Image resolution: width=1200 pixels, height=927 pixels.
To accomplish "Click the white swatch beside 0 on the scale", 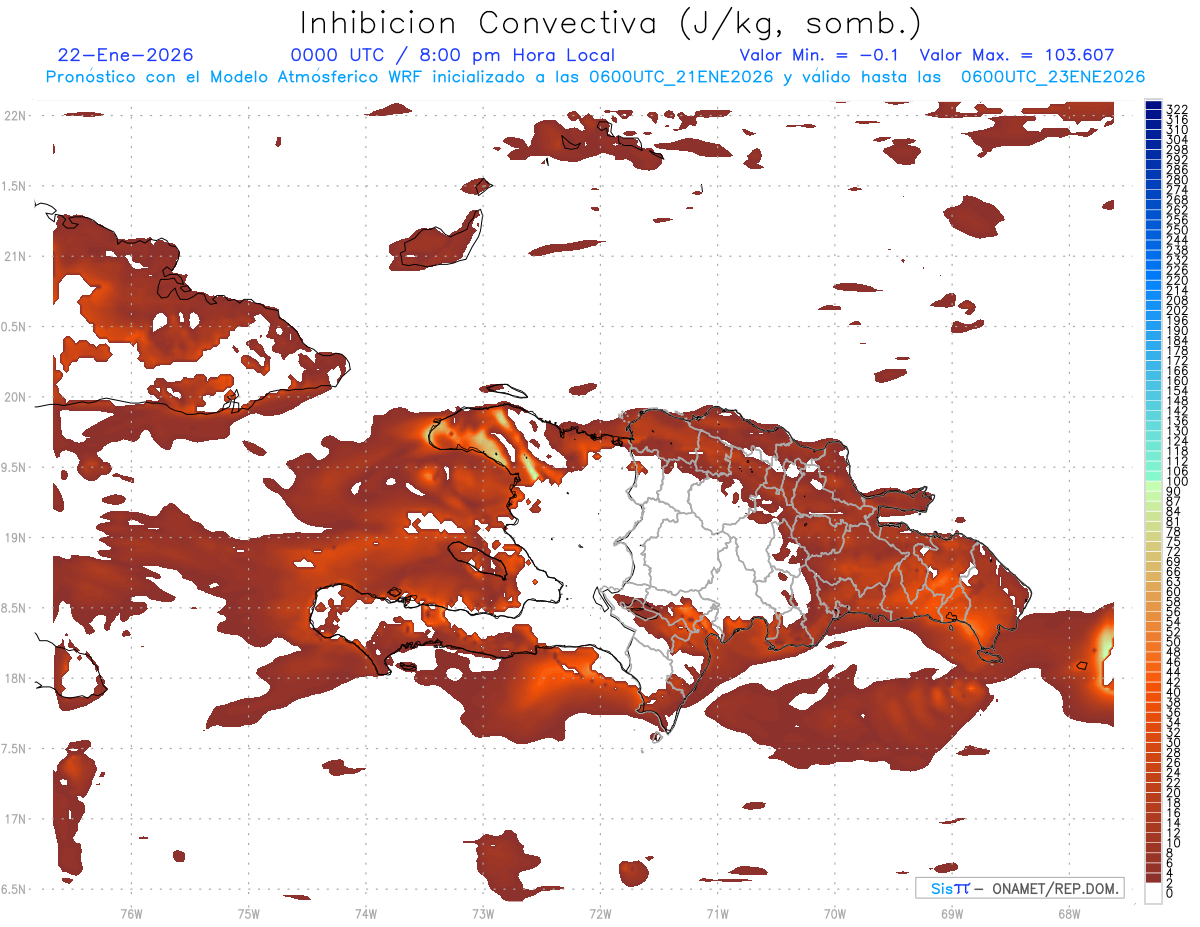I will point(1154,894).
